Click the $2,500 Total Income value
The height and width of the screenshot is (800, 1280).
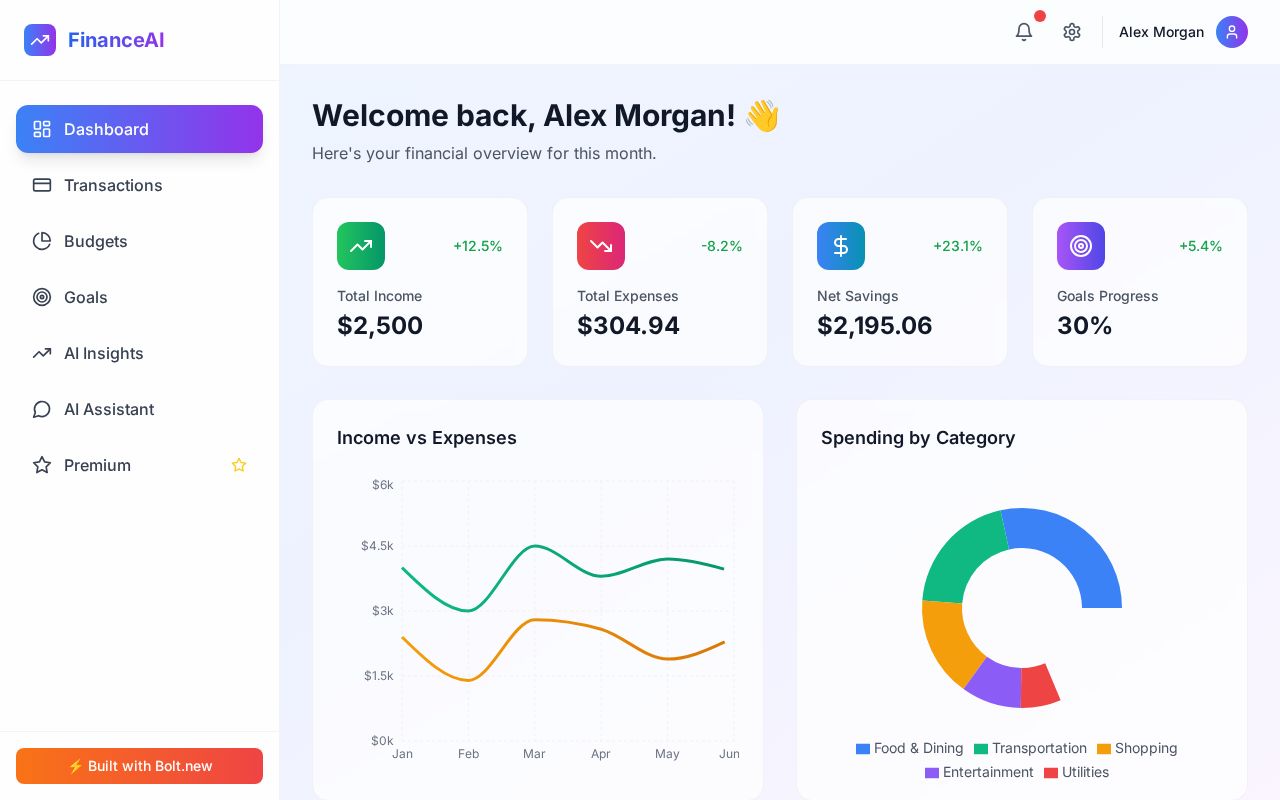380,325
